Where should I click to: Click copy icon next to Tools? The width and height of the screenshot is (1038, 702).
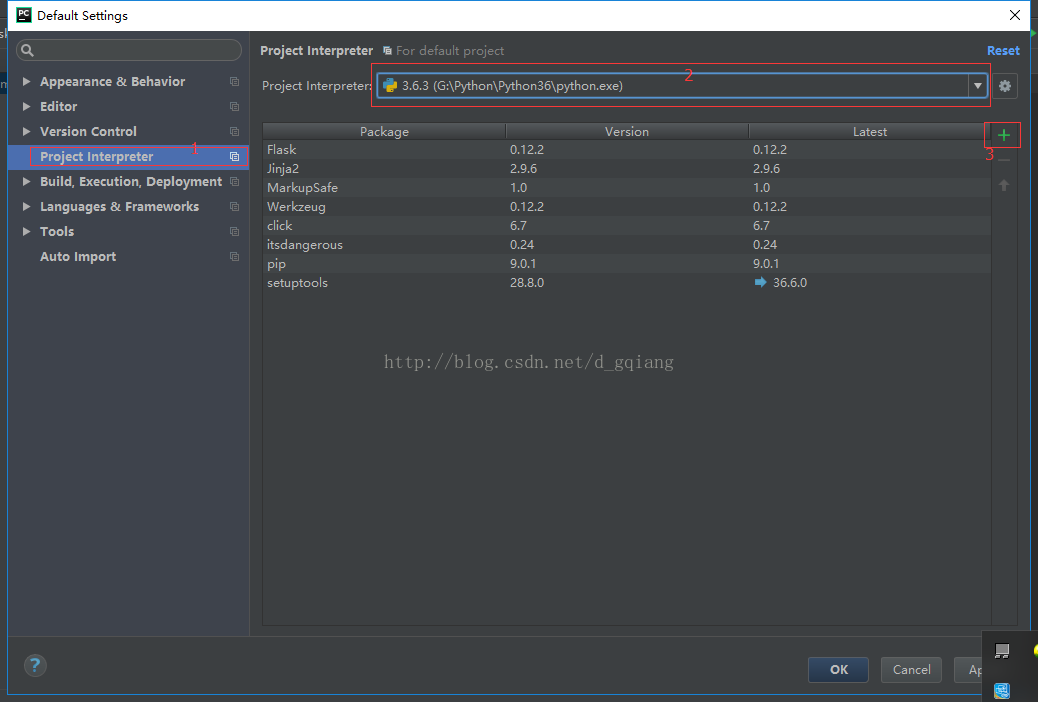point(234,232)
